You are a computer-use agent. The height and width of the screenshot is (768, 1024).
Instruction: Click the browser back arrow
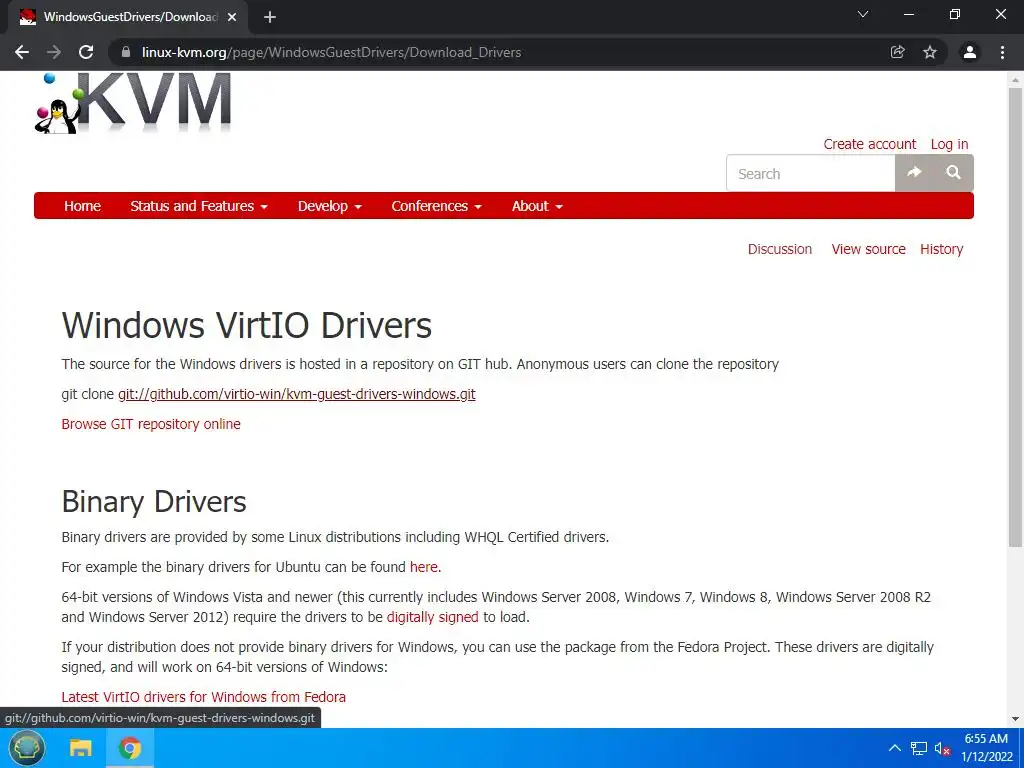click(22, 52)
